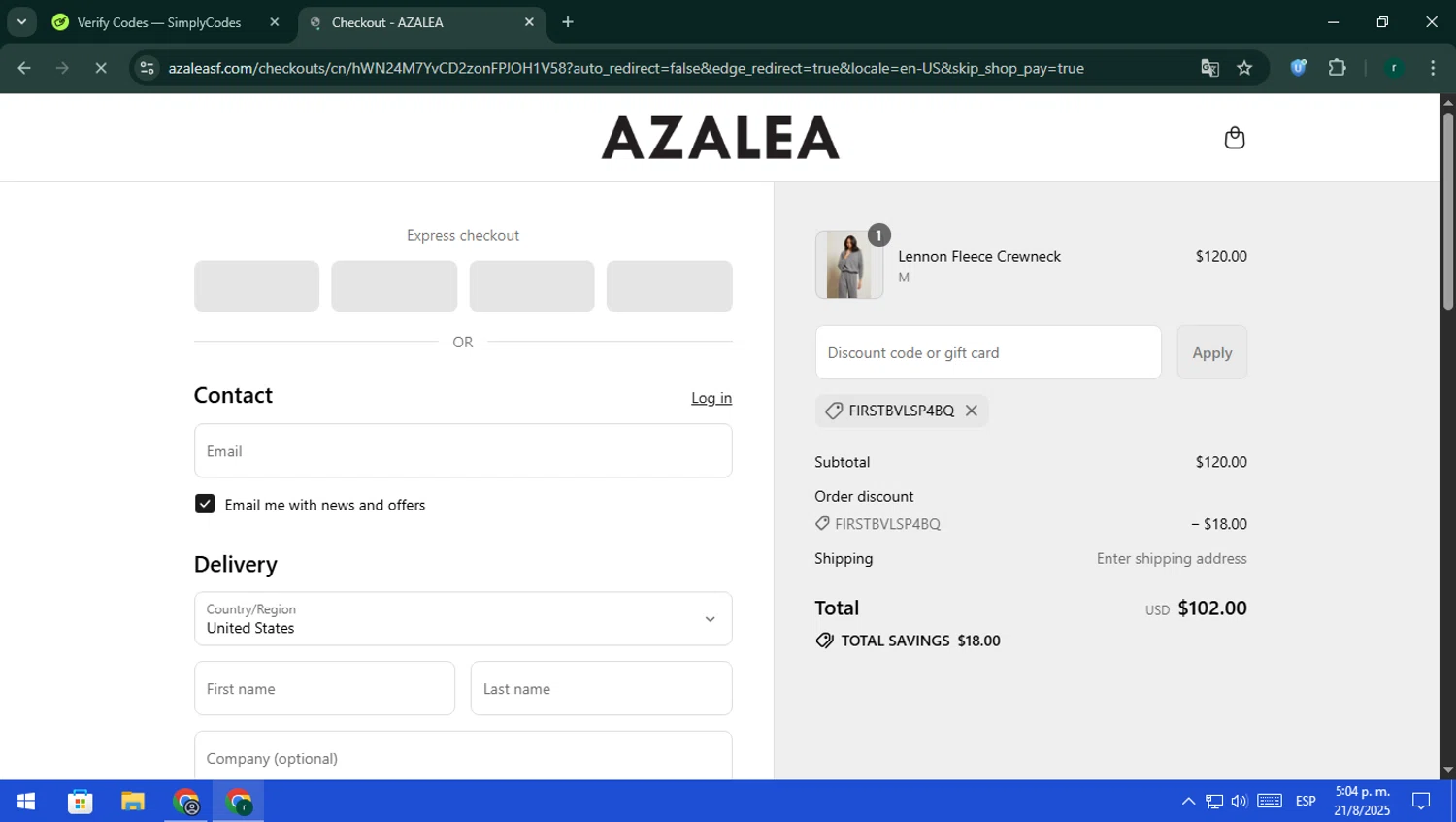1456x822 pixels.
Task: Open the notification center
Action: tap(1421, 802)
